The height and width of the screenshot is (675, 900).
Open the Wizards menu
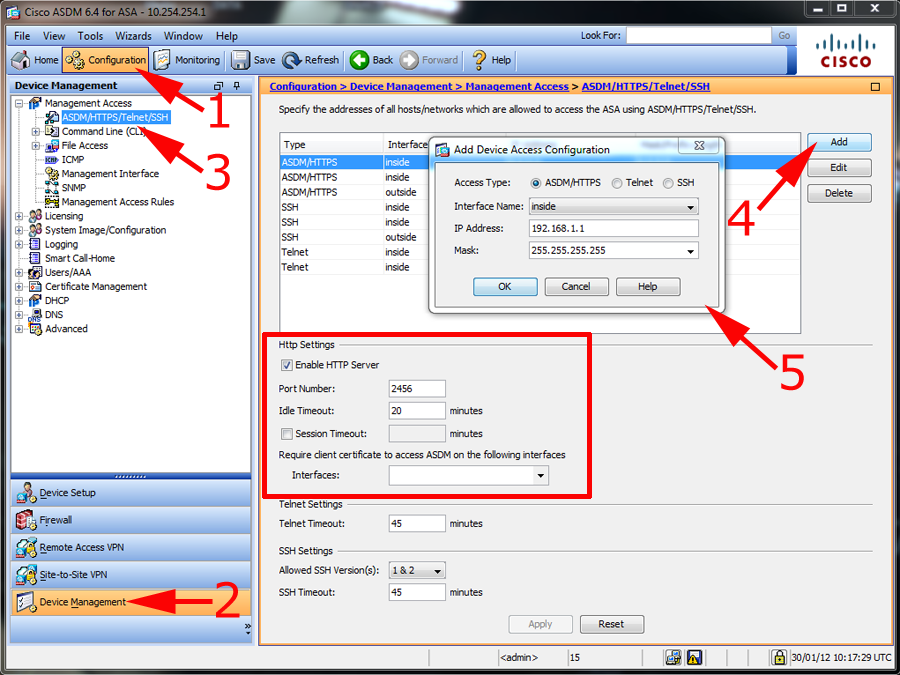(133, 36)
